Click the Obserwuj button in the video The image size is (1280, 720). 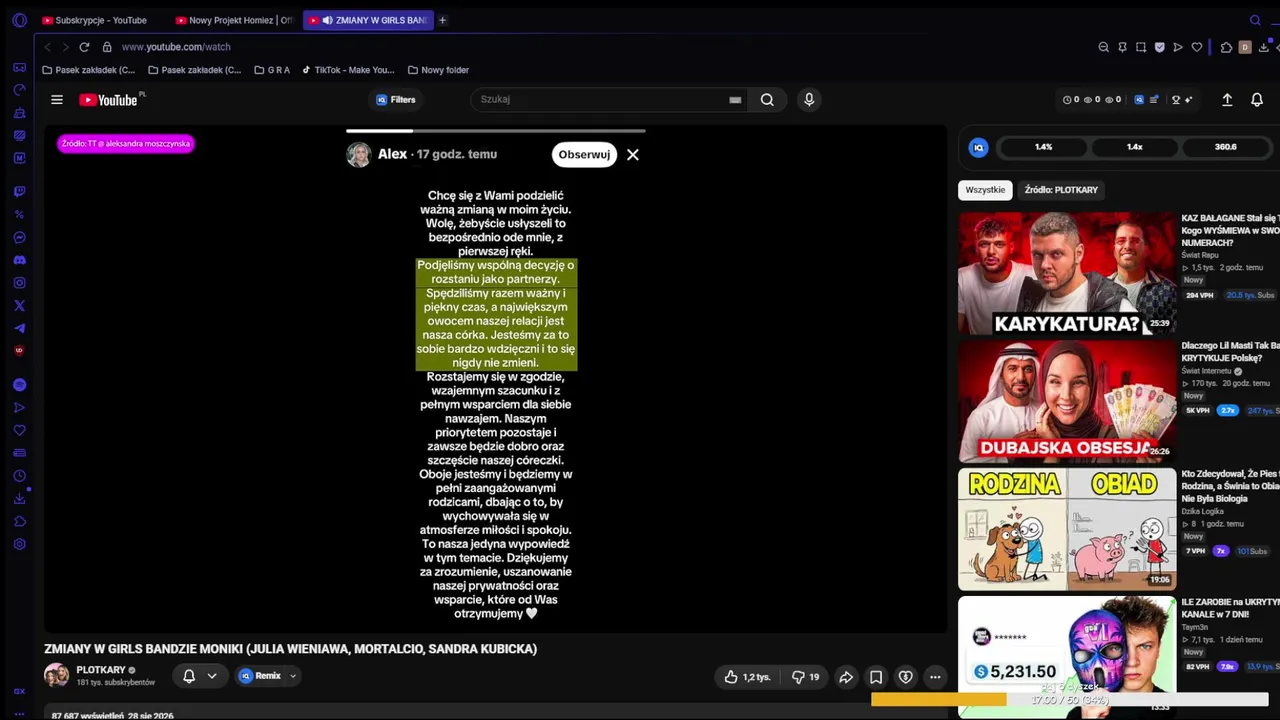(x=584, y=155)
